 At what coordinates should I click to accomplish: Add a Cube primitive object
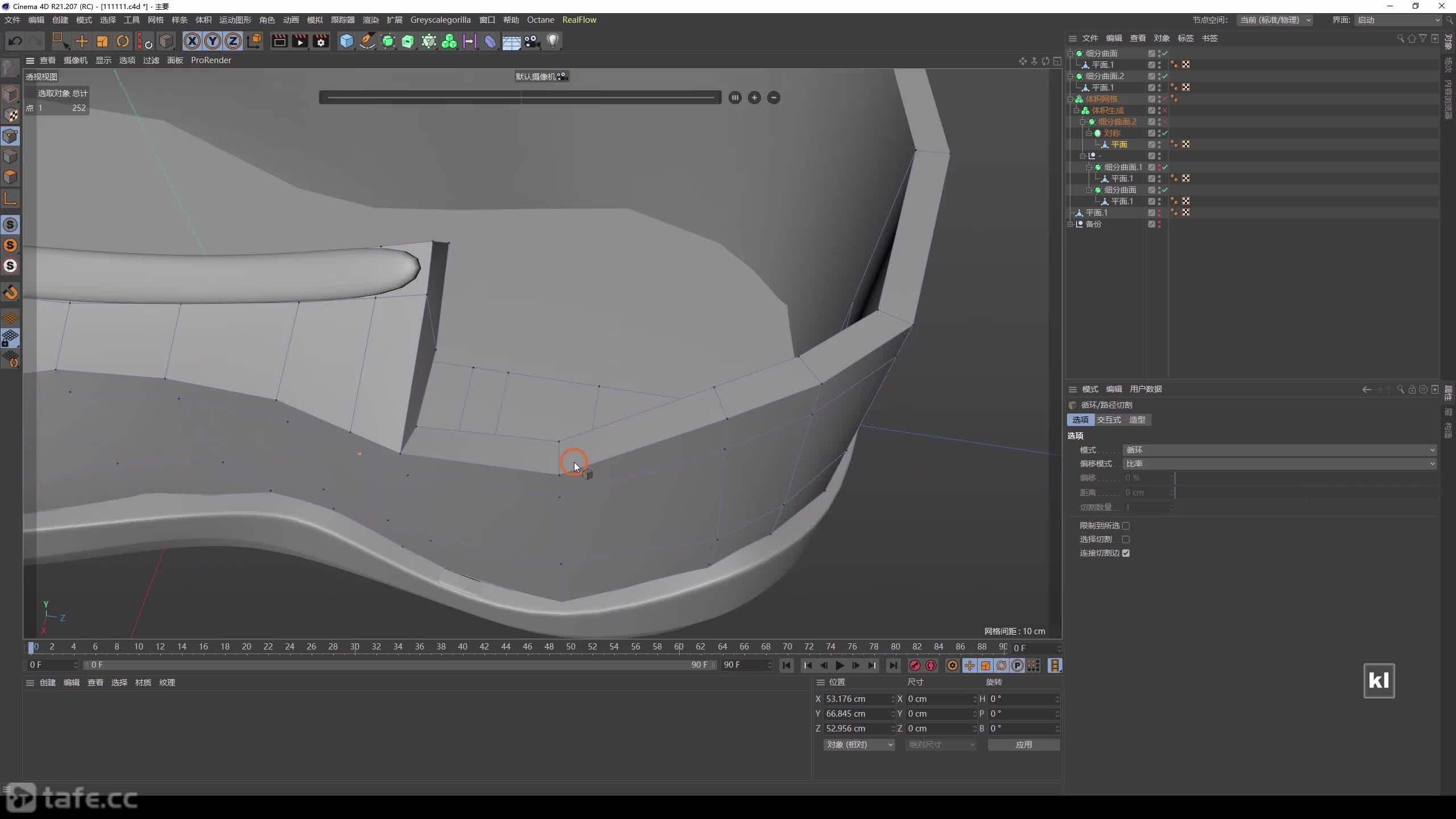tap(346, 41)
